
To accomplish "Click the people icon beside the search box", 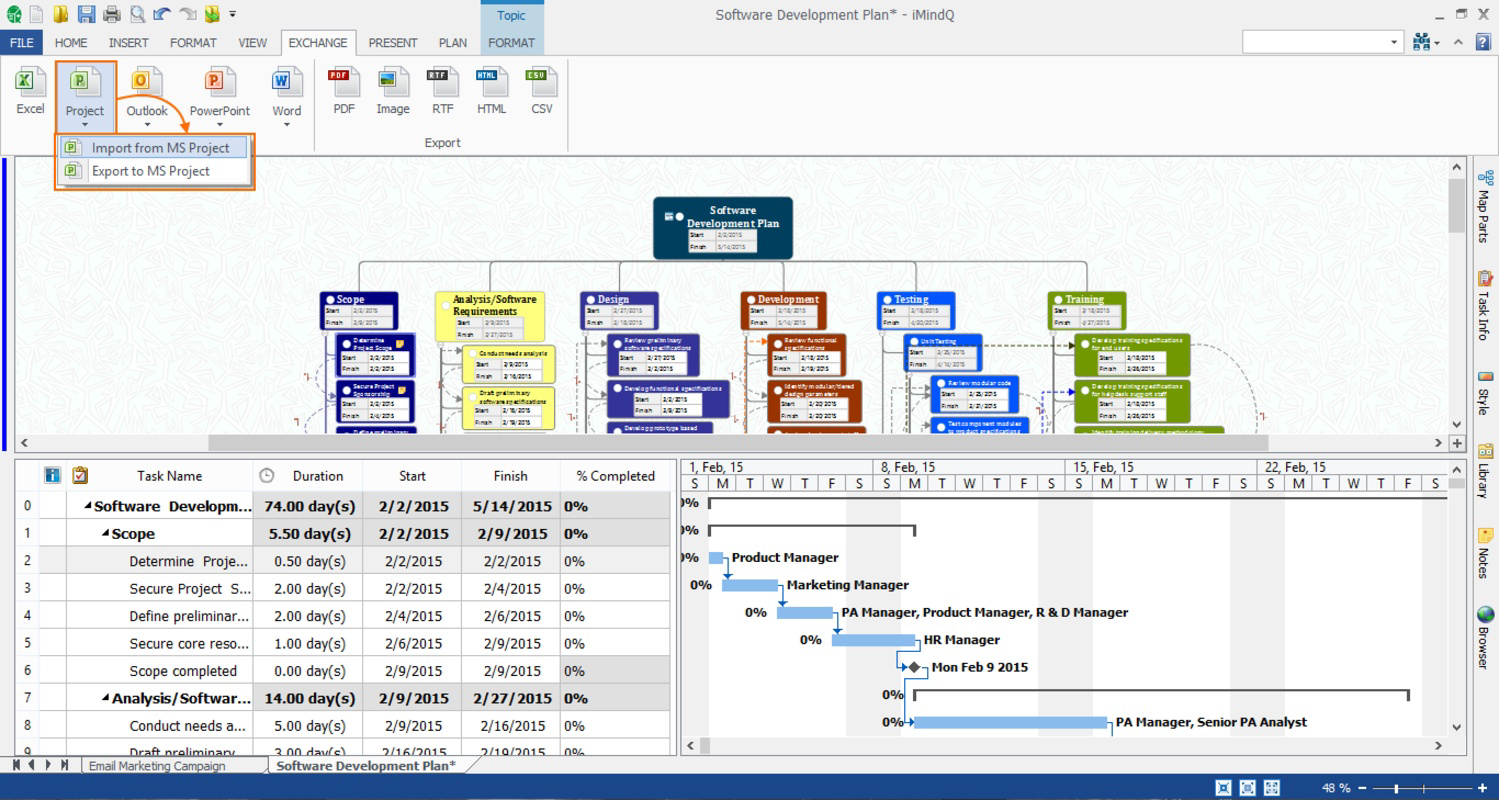I will (x=1421, y=42).
